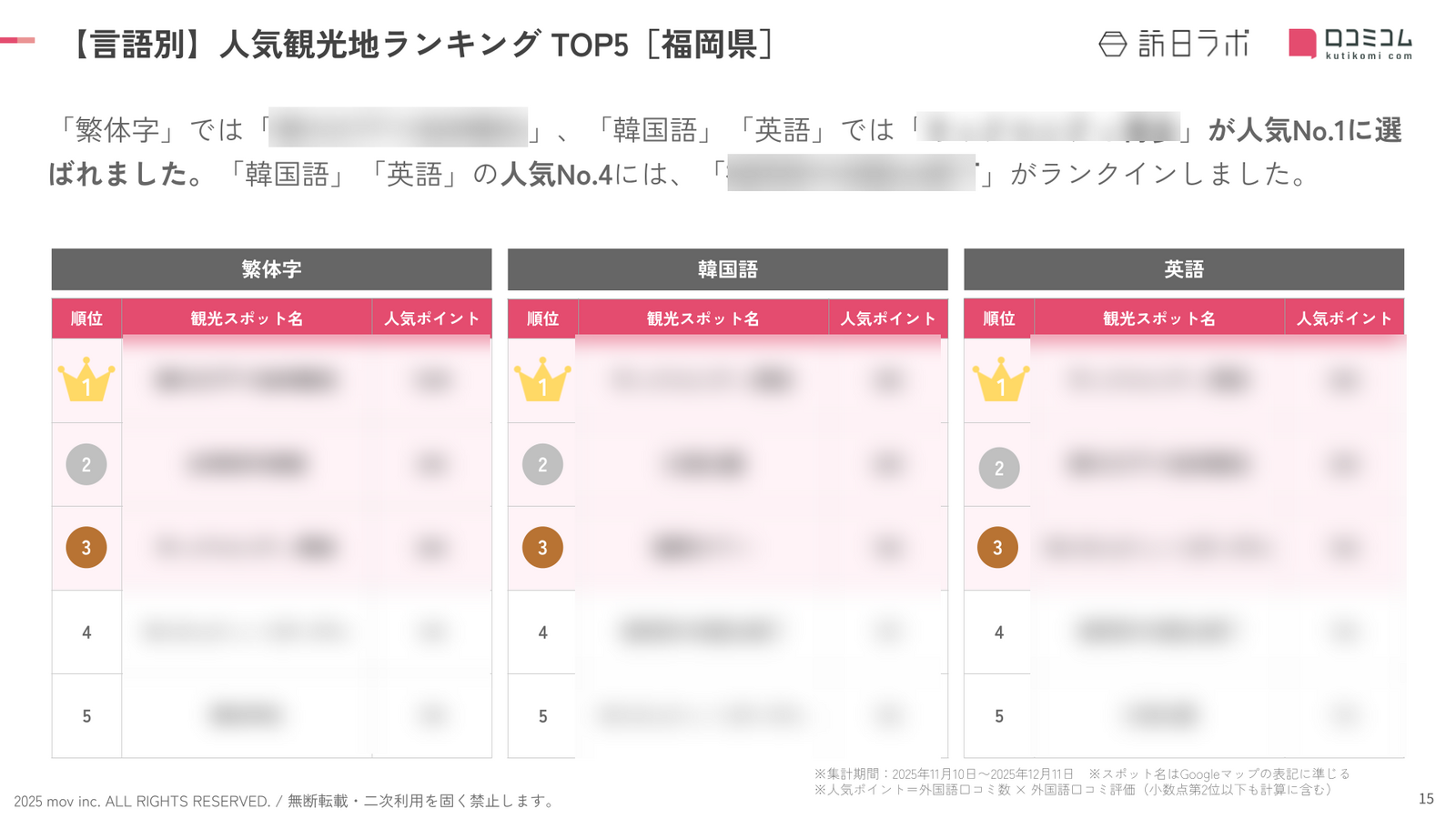Click the page number 15

click(1426, 799)
